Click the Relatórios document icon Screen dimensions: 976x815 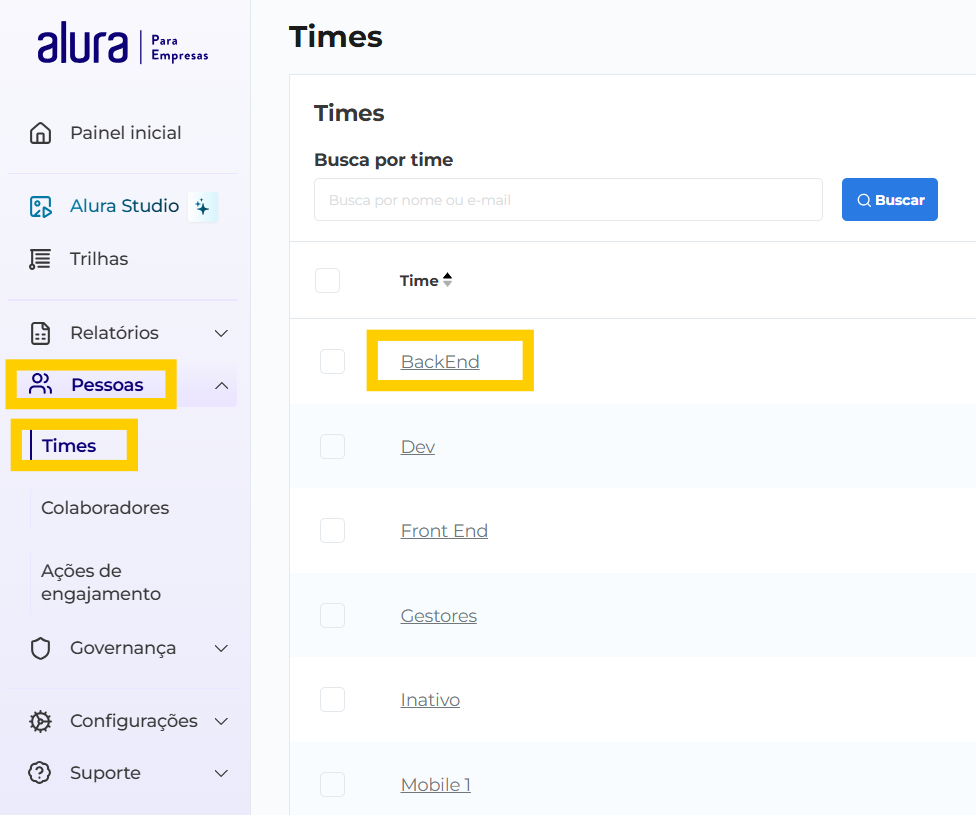pyautogui.click(x=40, y=333)
